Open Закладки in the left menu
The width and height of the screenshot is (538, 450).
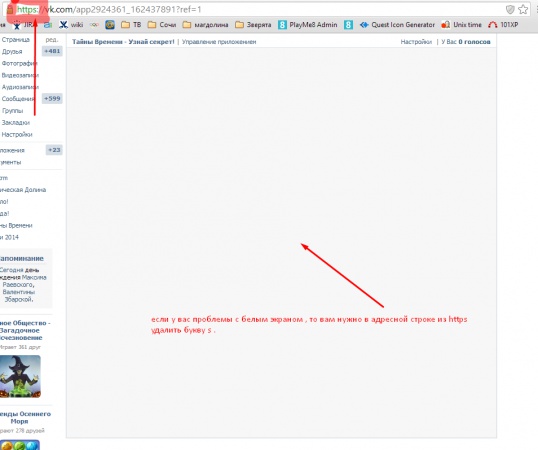coord(15,122)
